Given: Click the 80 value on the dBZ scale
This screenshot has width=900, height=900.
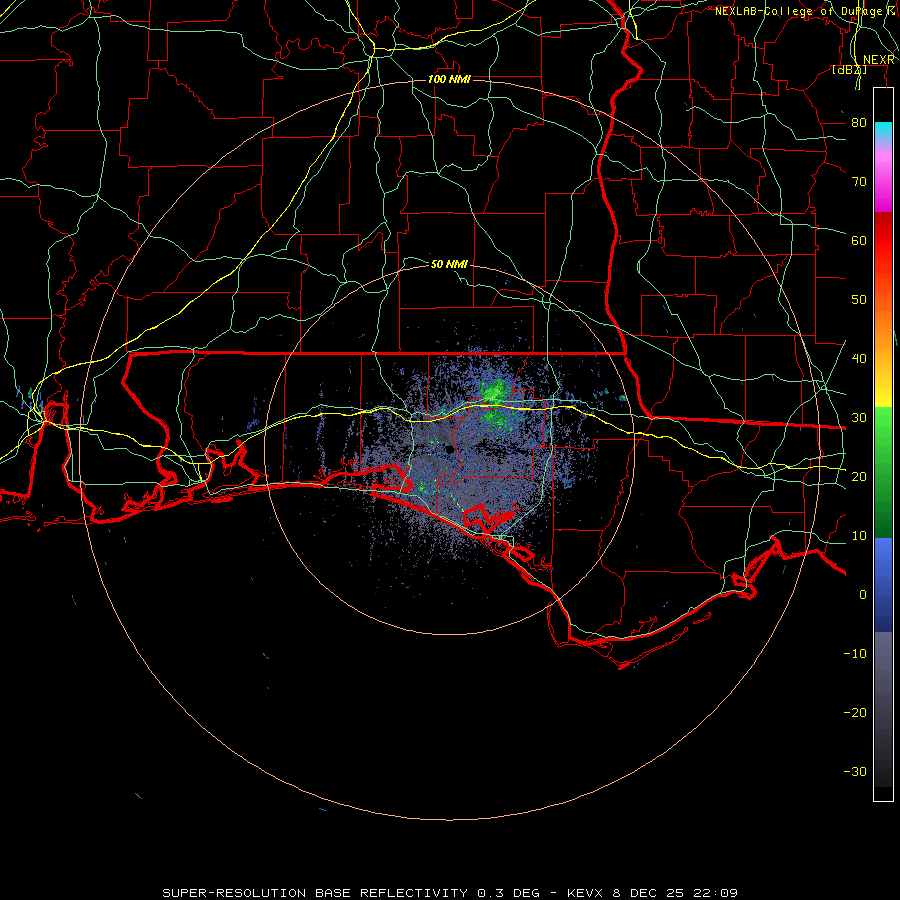Looking at the screenshot, I should point(859,123).
